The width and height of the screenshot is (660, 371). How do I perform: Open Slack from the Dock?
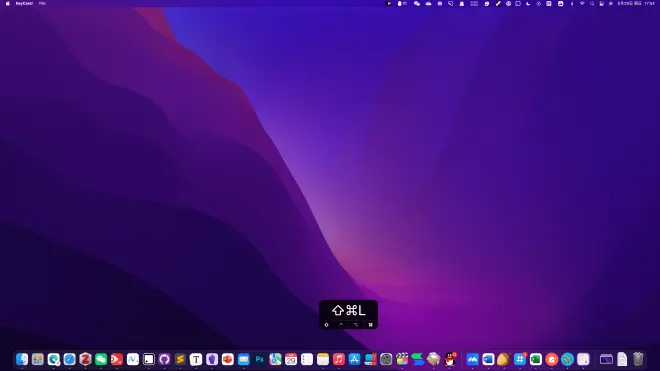[520, 359]
